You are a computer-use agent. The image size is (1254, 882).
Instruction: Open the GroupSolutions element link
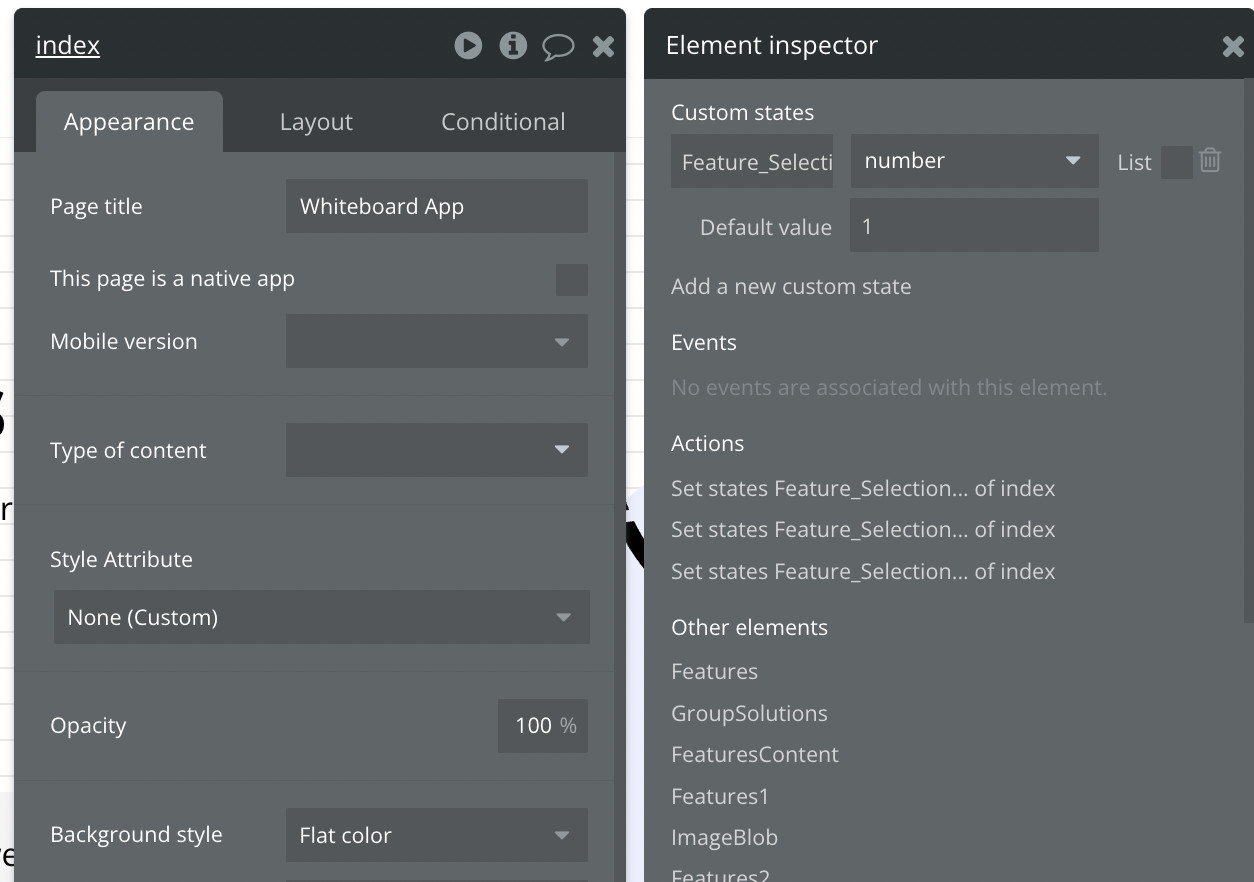point(749,714)
